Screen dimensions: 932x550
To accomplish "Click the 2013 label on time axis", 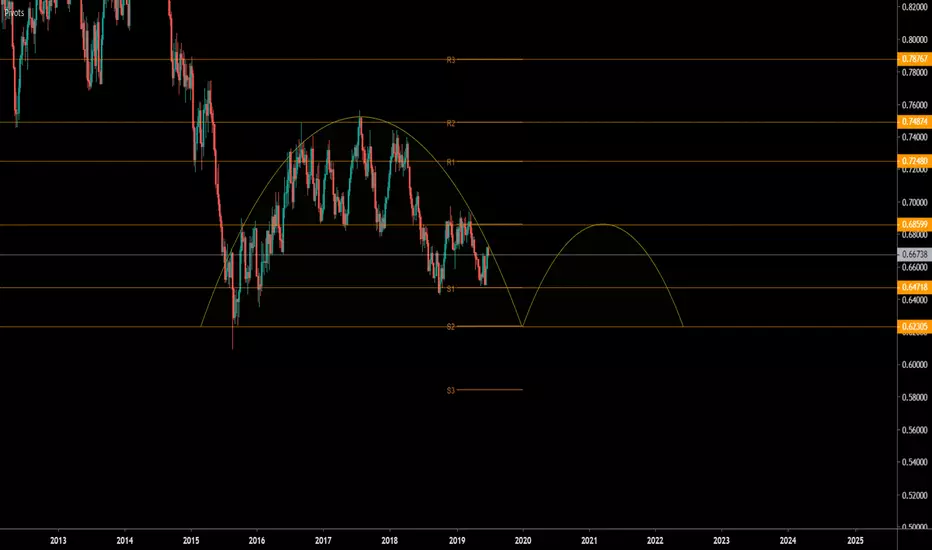I will point(58,540).
